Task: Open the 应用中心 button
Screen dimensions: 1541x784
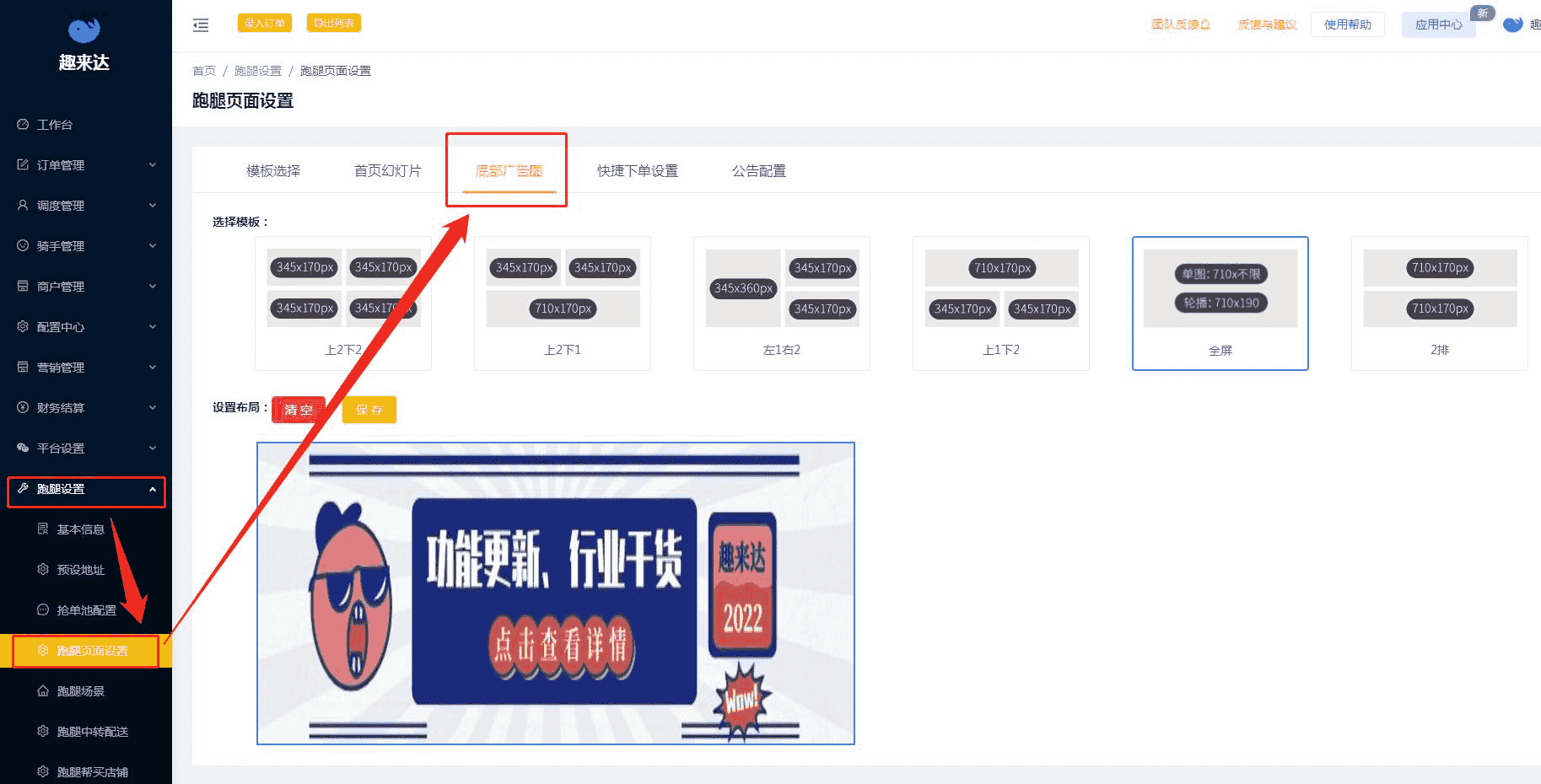Action: pyautogui.click(x=1439, y=24)
